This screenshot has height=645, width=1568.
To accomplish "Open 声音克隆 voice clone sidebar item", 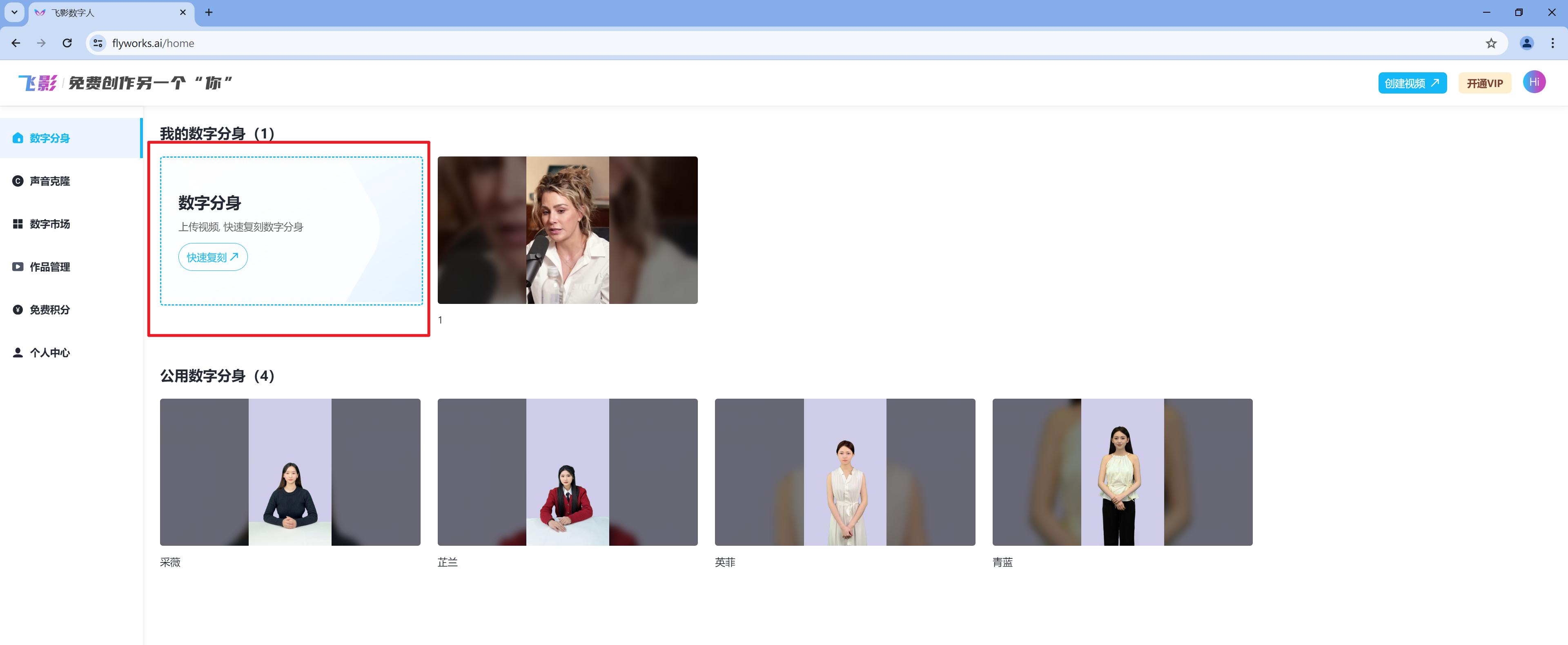I will 49,181.
